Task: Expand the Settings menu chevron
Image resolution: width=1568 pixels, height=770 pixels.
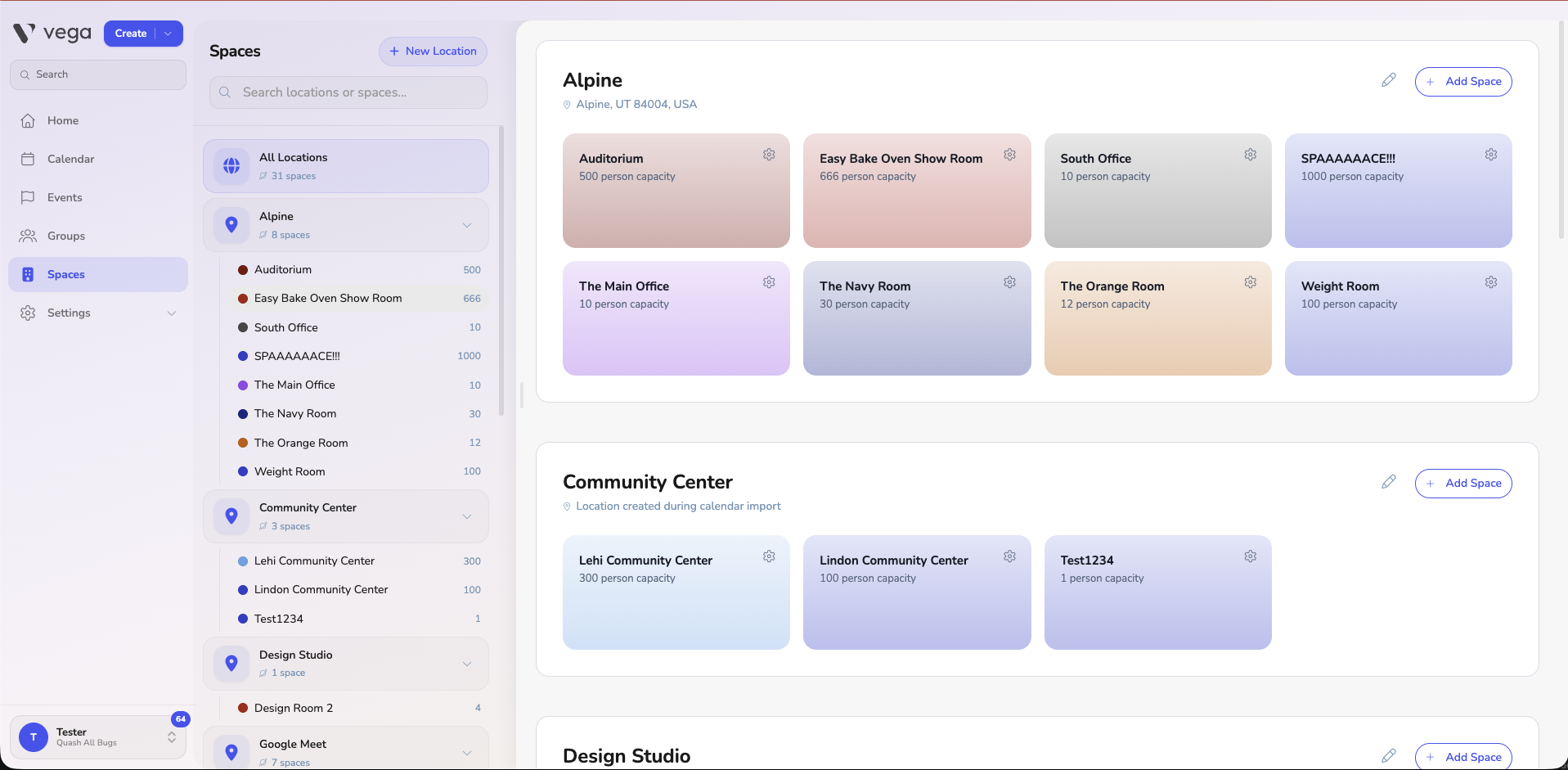Action: click(172, 313)
